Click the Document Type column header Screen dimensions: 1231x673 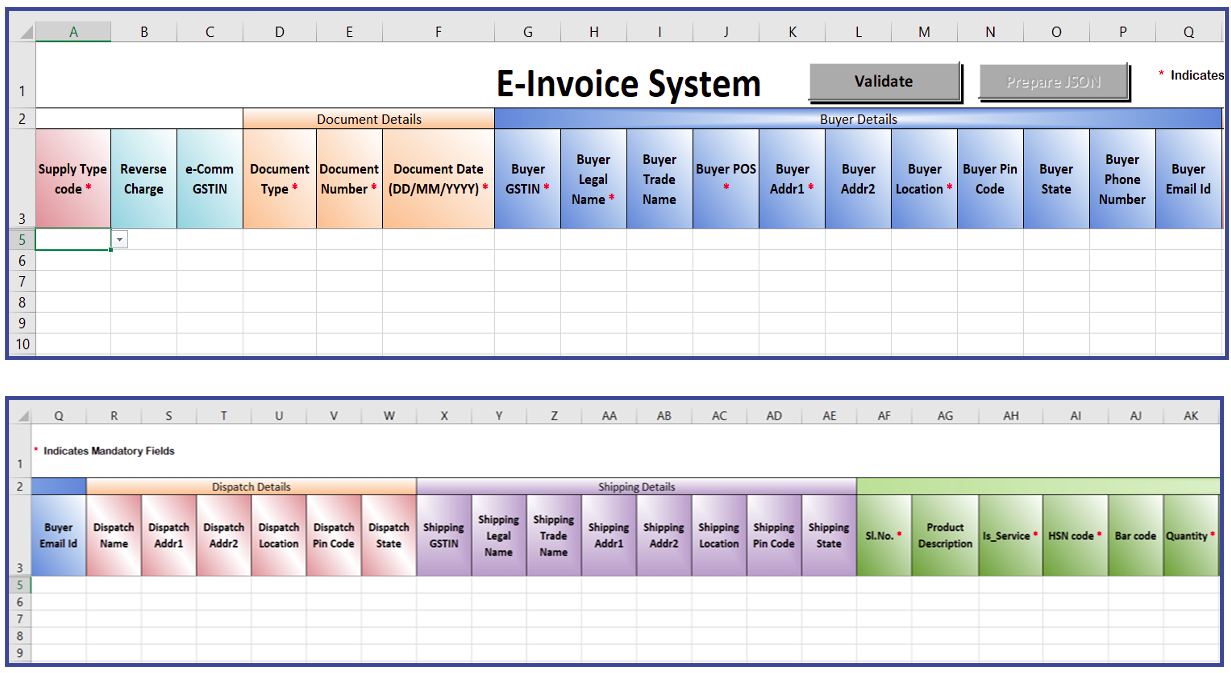[x=279, y=177]
